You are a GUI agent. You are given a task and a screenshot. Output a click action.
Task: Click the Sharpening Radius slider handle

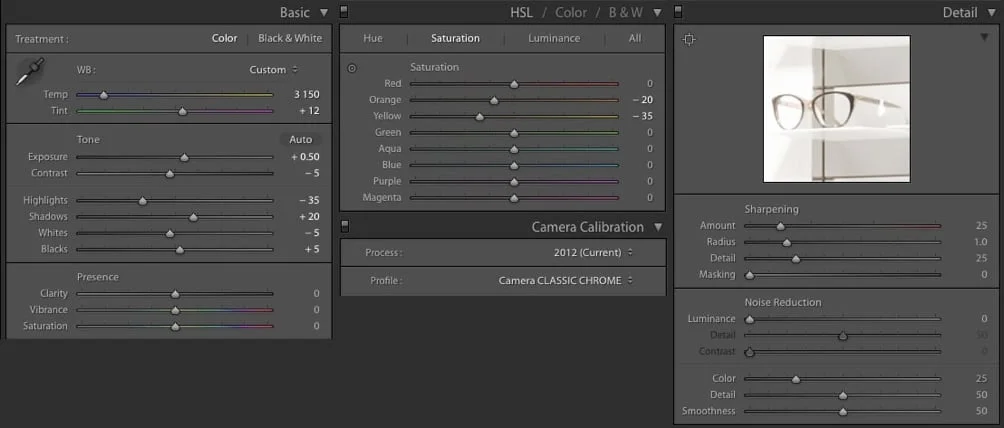click(787, 243)
